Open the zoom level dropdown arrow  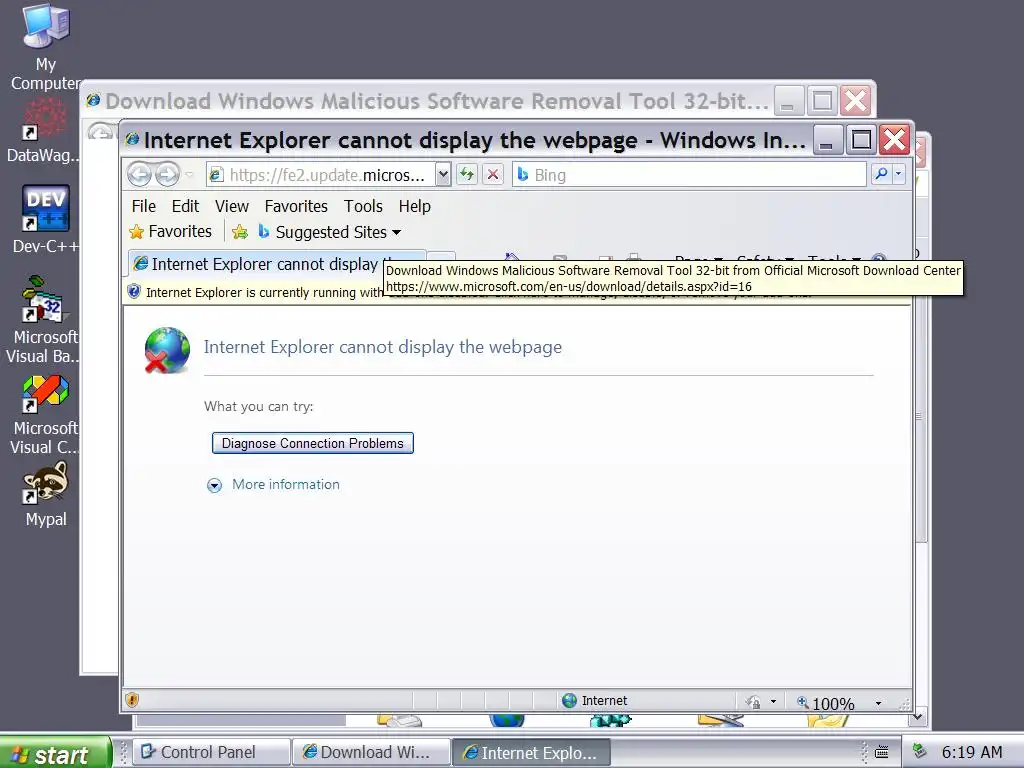click(x=878, y=703)
